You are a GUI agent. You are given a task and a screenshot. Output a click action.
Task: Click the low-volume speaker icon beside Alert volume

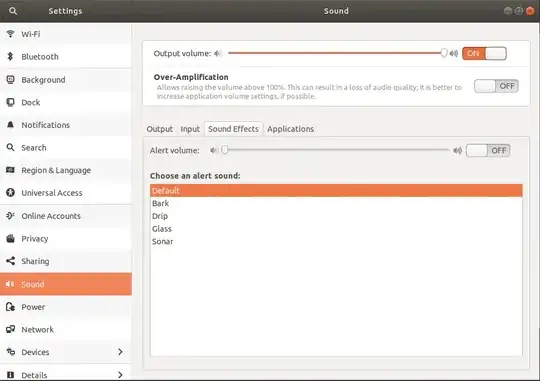pos(214,151)
